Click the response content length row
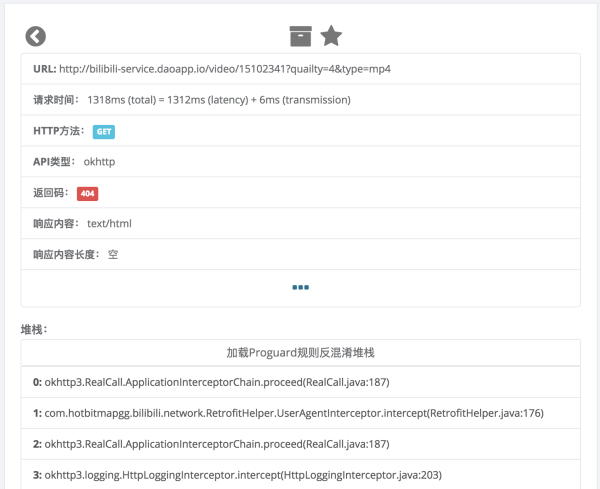This screenshot has width=600, height=489. (x=300, y=255)
